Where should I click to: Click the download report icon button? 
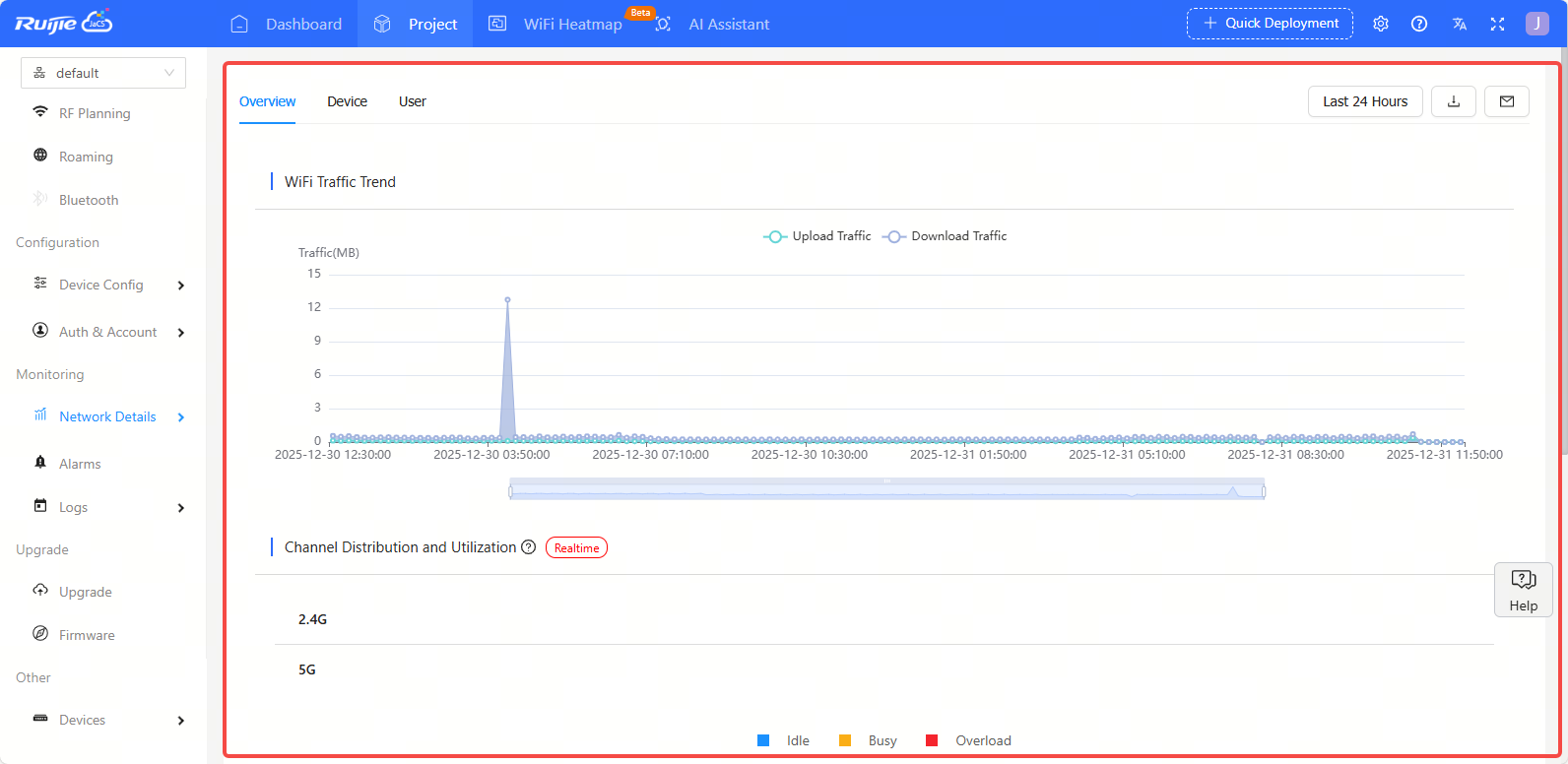coord(1453,101)
